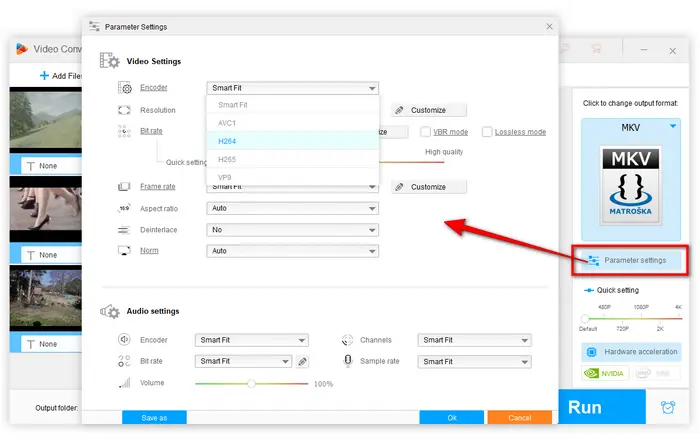The width and height of the screenshot is (700, 440).
Task: Click the Parameter settings button
Action: [x=630, y=260]
